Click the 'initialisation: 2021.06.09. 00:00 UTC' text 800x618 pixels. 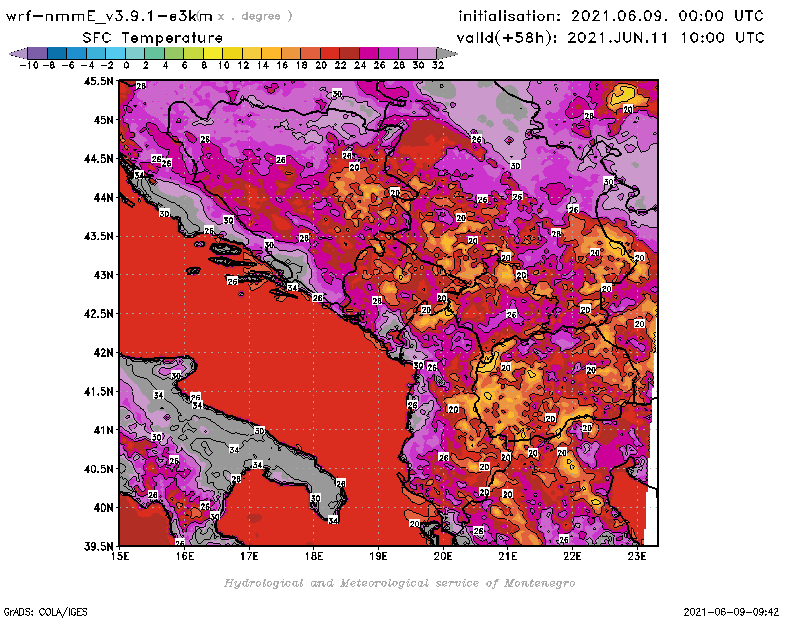611,16
